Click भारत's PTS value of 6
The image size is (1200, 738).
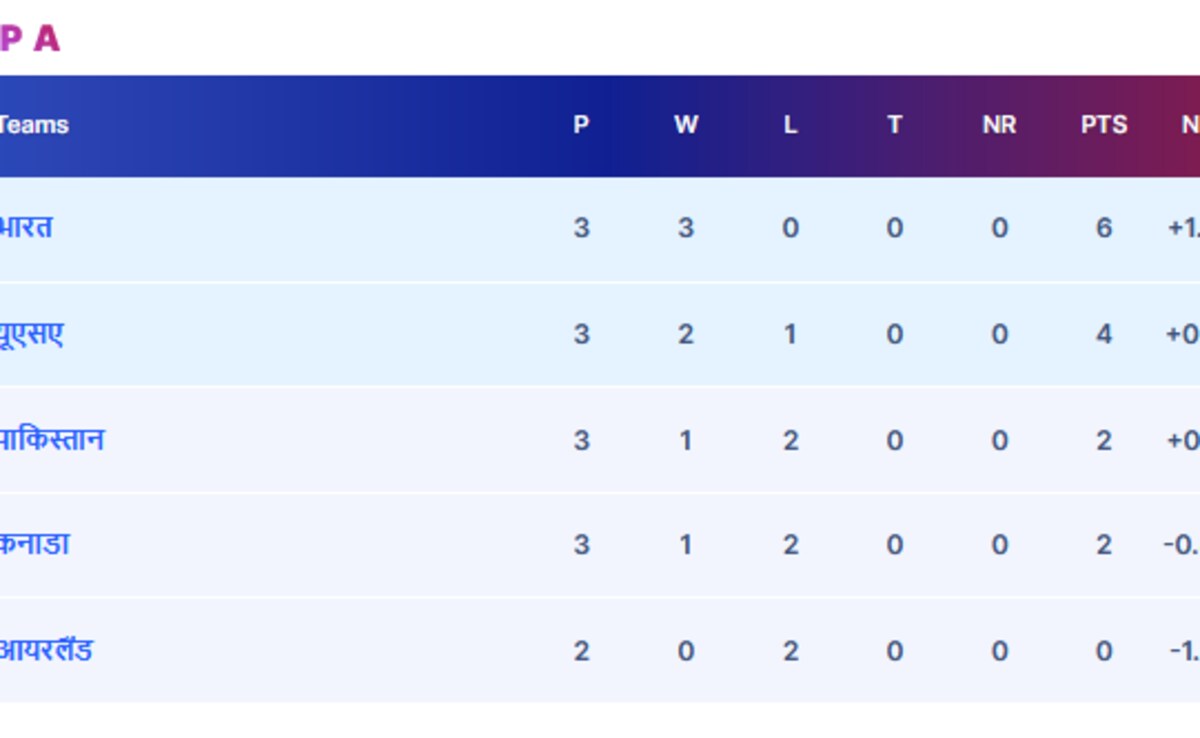pos(1104,228)
